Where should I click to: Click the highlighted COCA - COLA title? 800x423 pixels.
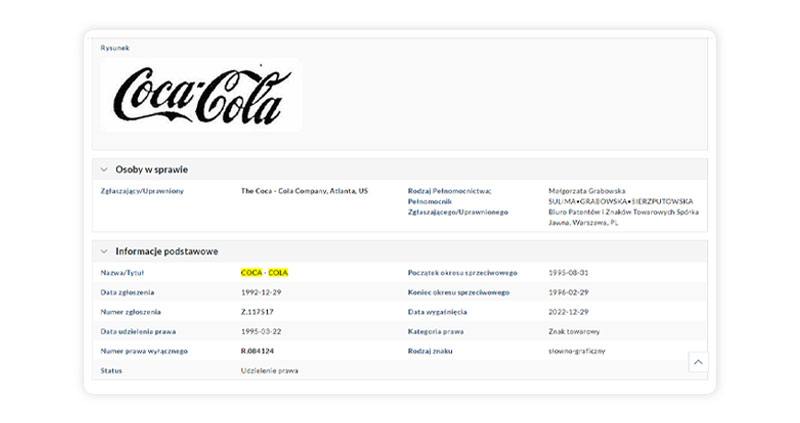point(264,273)
